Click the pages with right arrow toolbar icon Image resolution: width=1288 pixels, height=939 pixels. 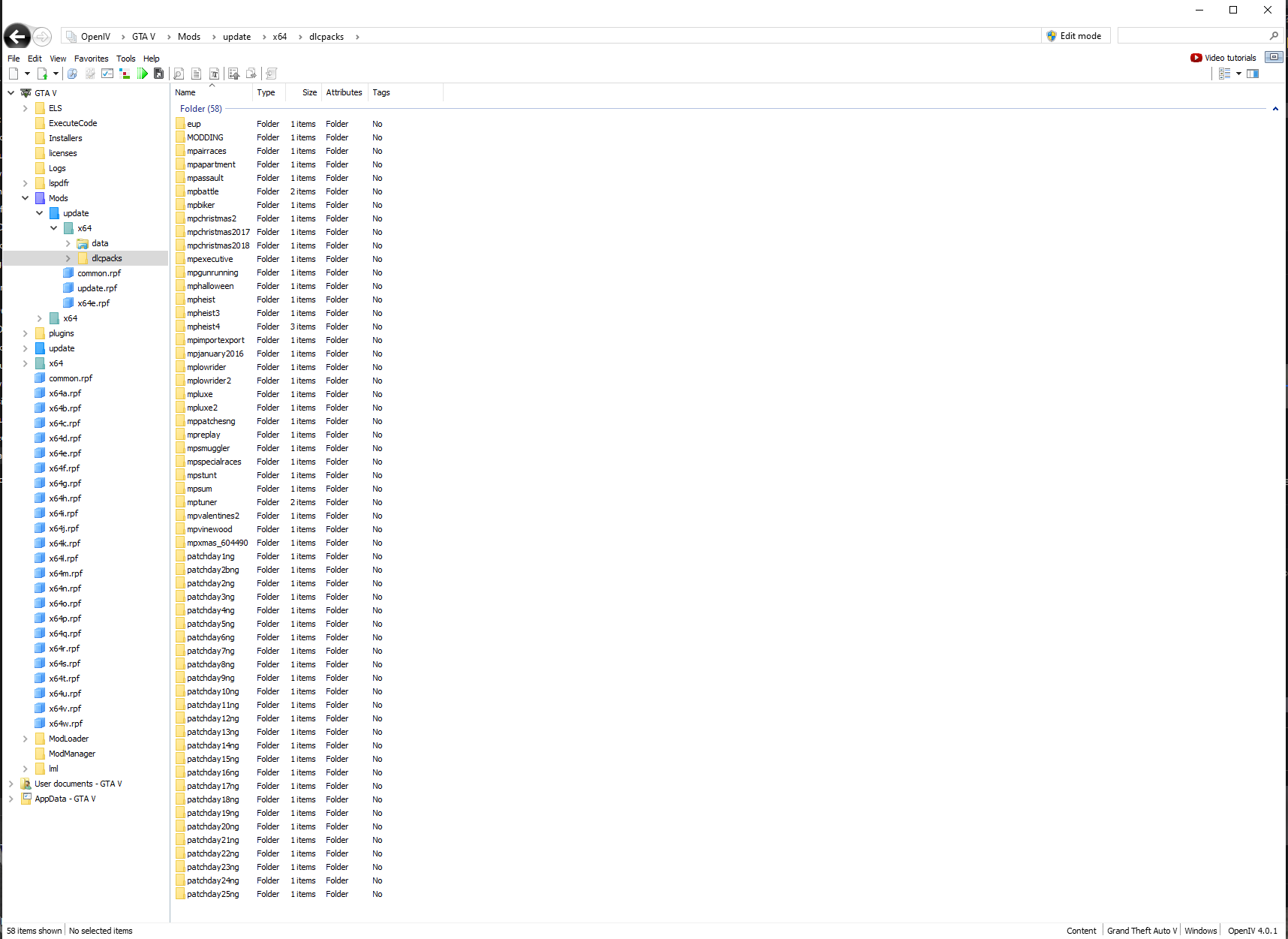point(251,74)
